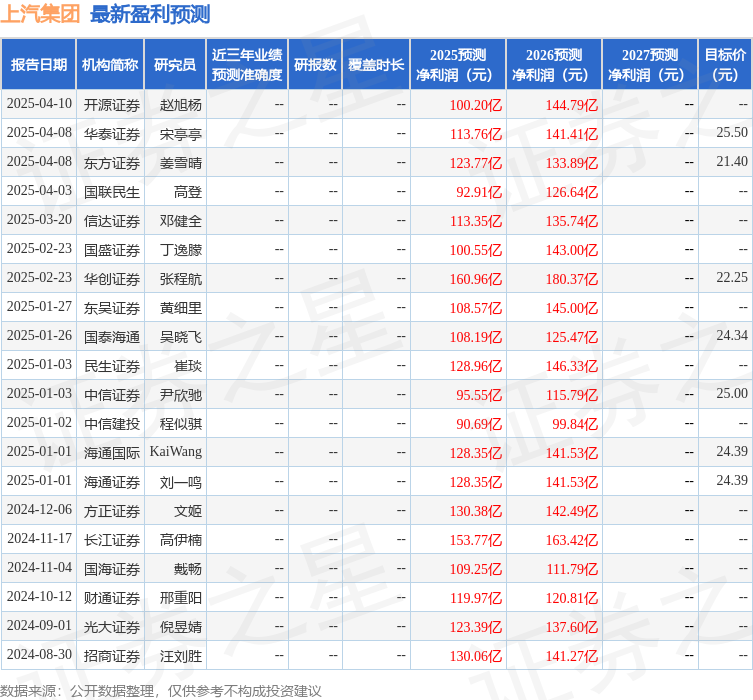Click analyst name 宋亭亭

[x=181, y=134]
